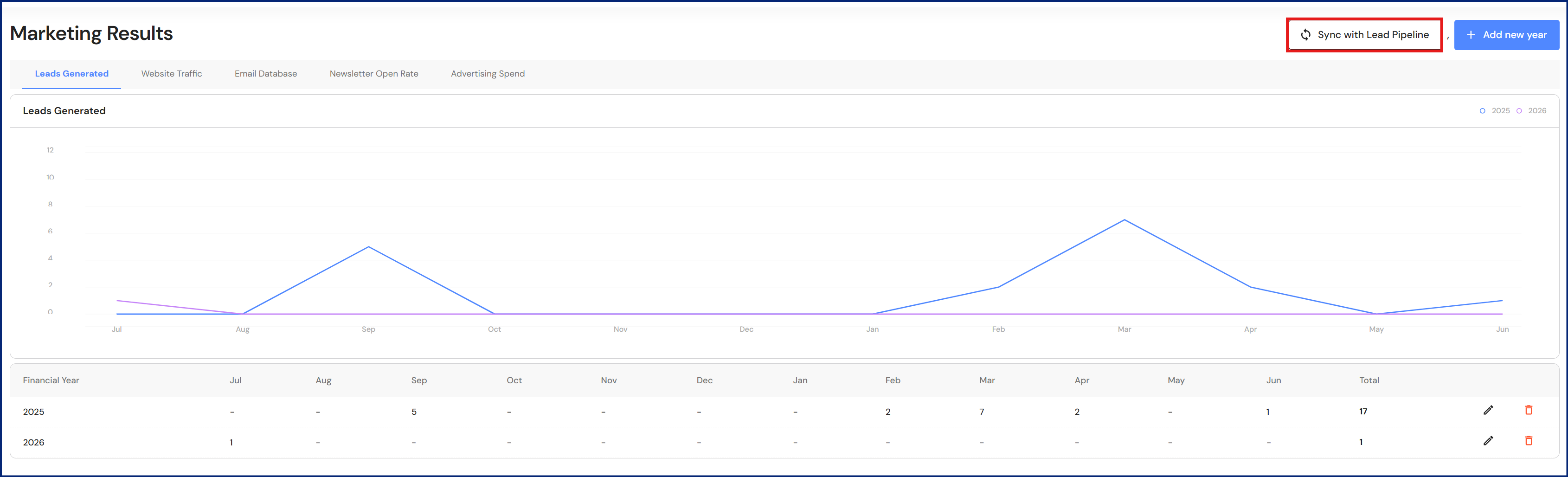Click the March peak on the chart line
Viewport: 1568px width, 477px height.
(x=1124, y=220)
